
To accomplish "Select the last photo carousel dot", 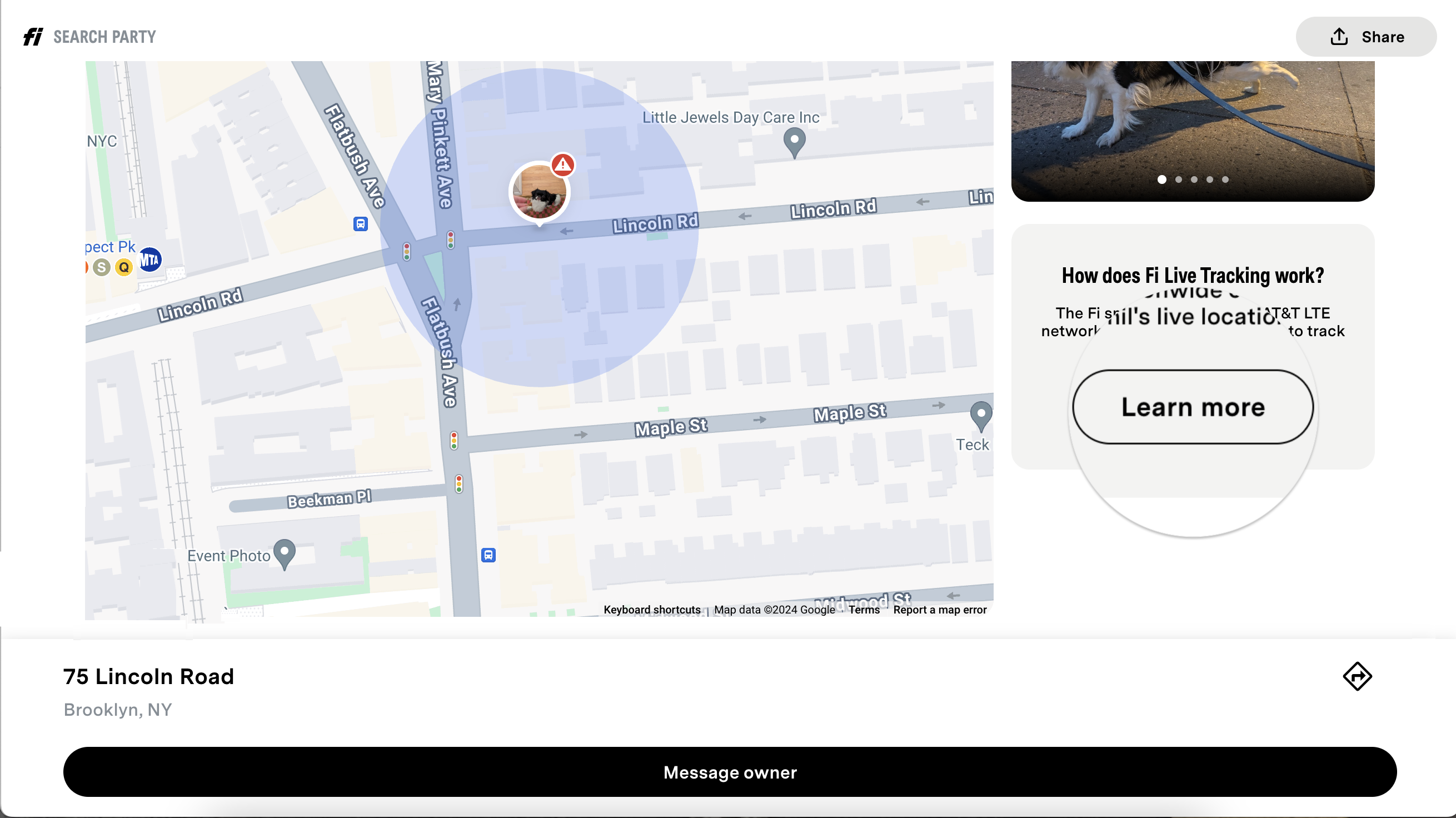I will click(x=1225, y=179).
